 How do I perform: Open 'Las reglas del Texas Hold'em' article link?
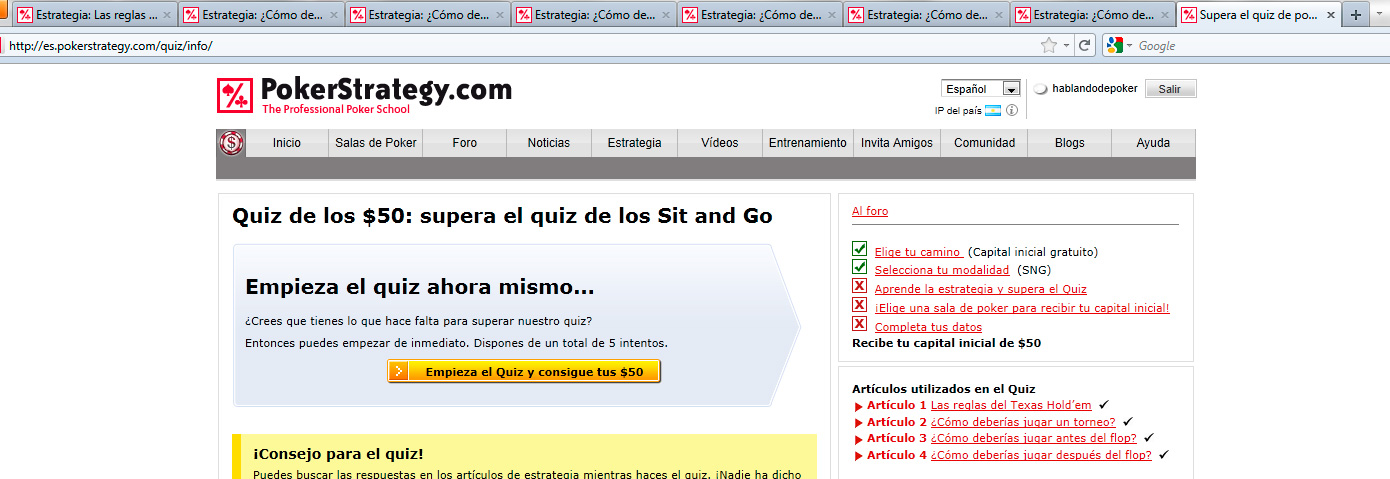pos(1011,405)
